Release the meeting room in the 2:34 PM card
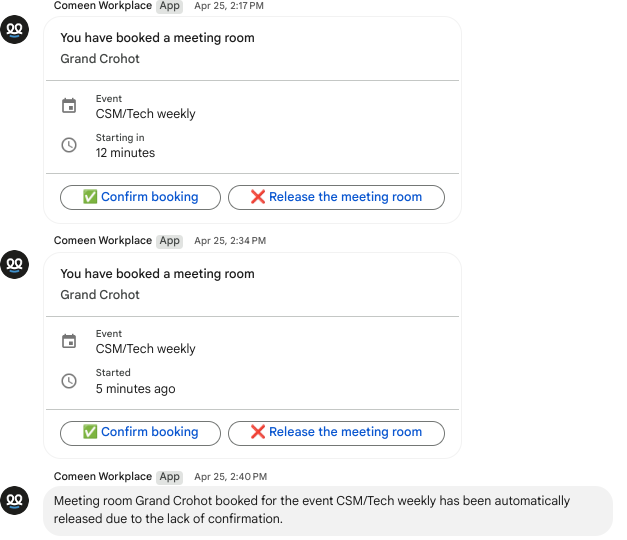This screenshot has height=540, width=627. pyautogui.click(x=336, y=433)
